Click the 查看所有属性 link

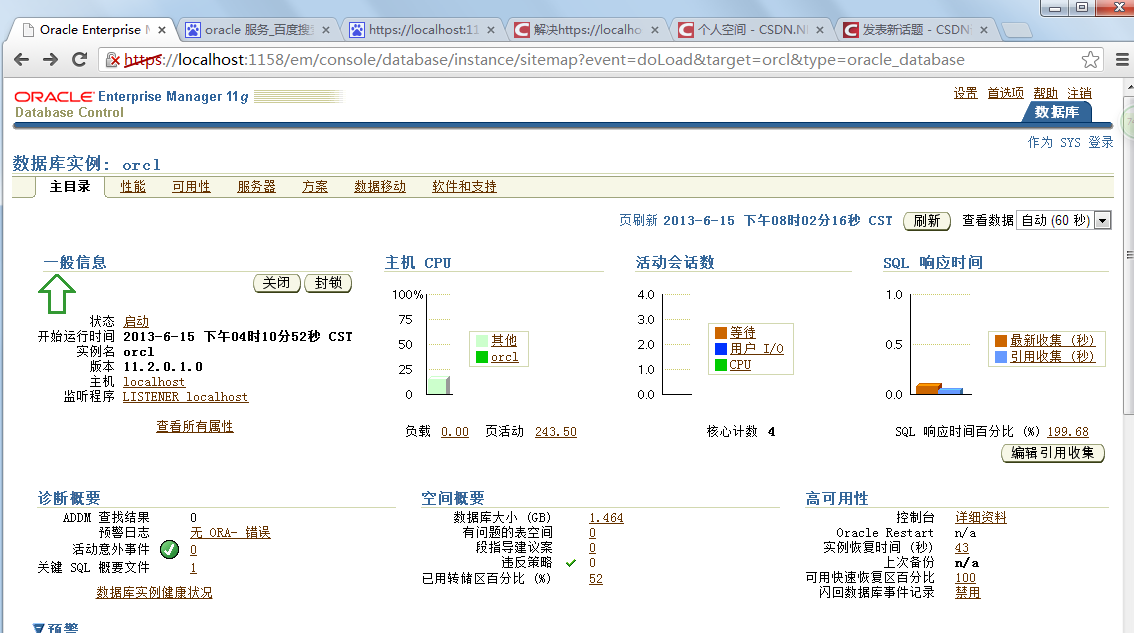pos(195,427)
